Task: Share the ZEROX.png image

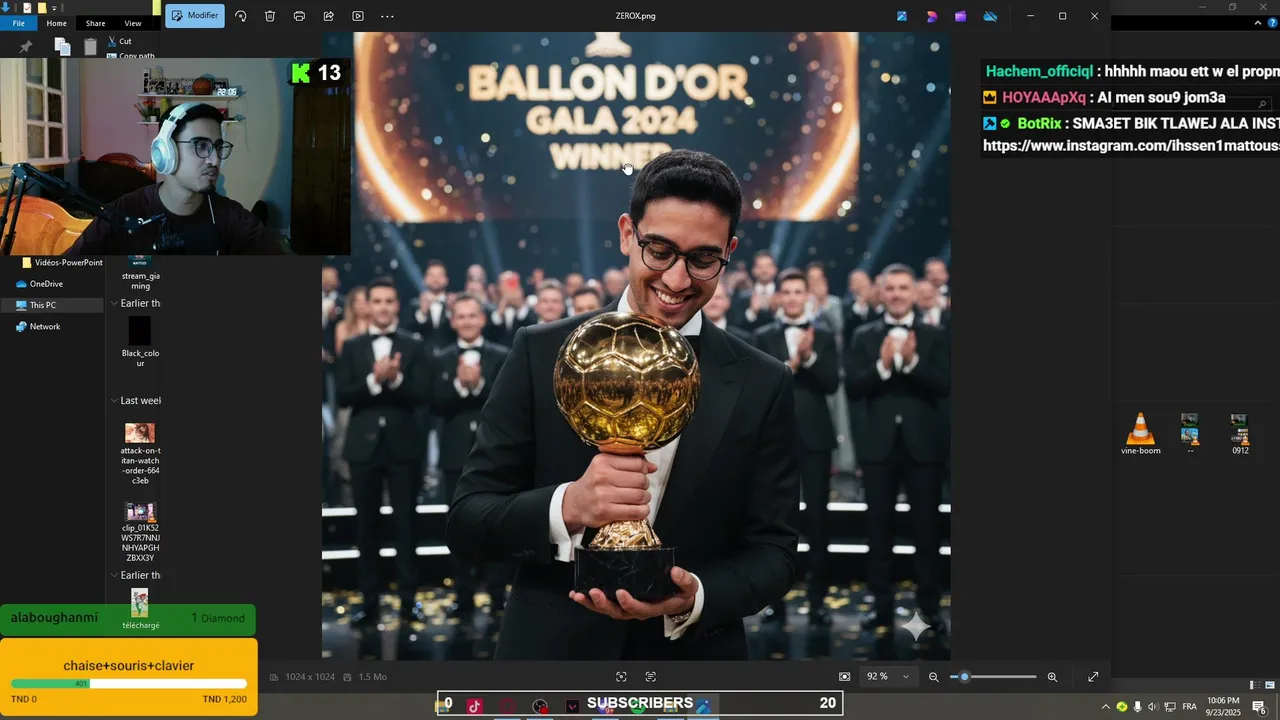Action: click(329, 16)
